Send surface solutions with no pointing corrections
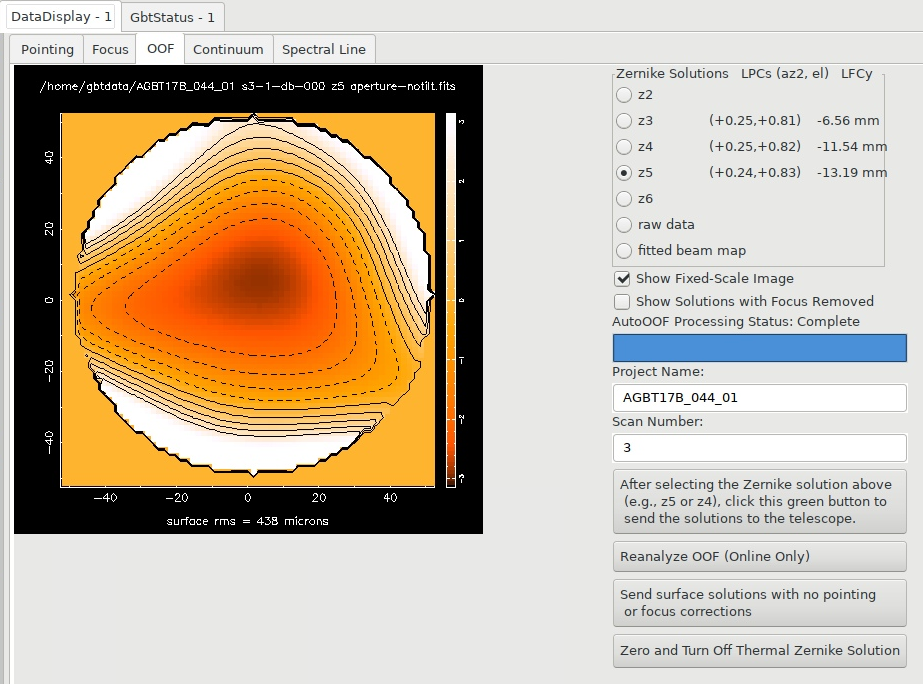This screenshot has width=923, height=684. tap(759, 603)
